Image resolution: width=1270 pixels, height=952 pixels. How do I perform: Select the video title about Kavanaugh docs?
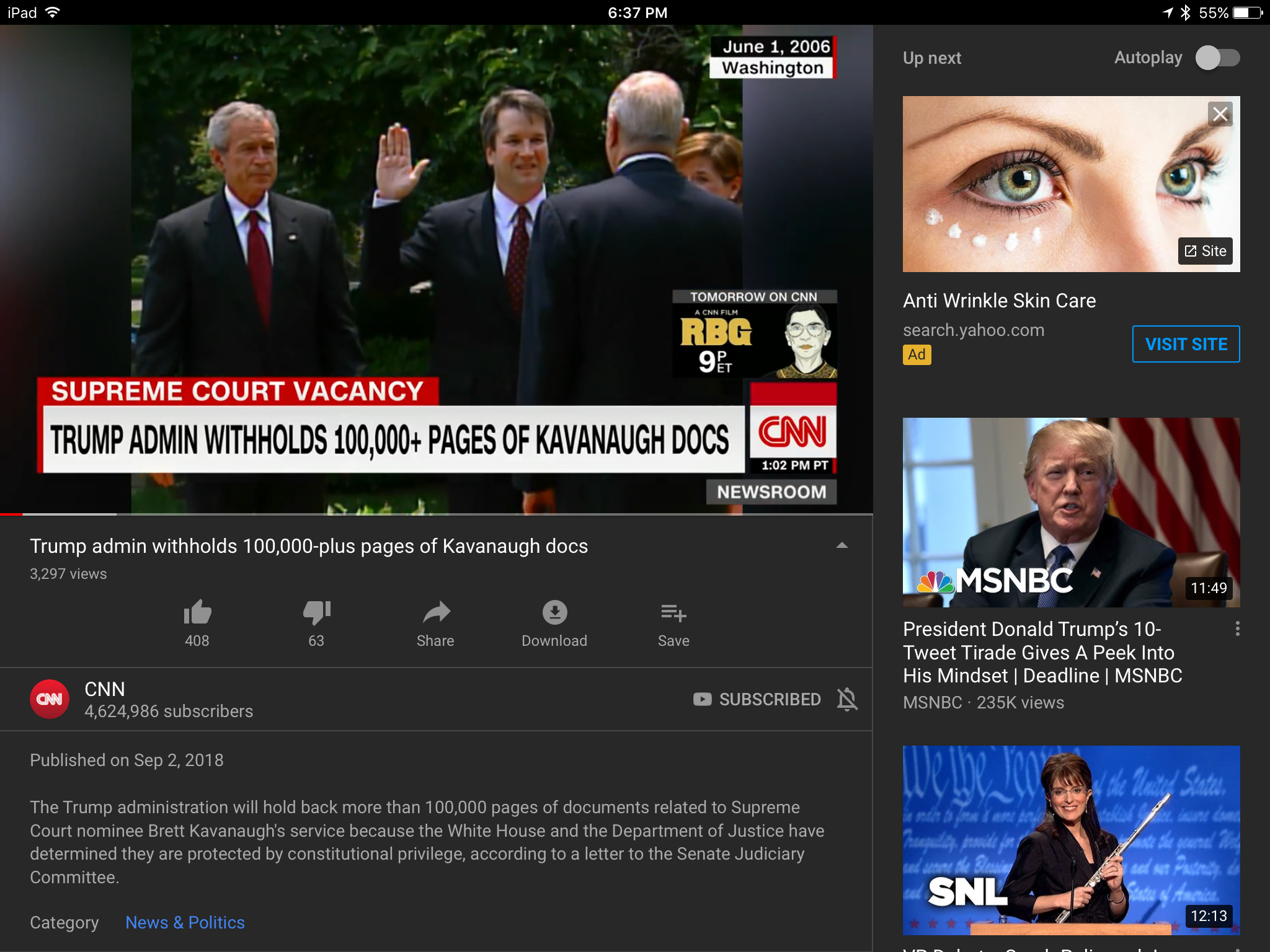tap(309, 546)
